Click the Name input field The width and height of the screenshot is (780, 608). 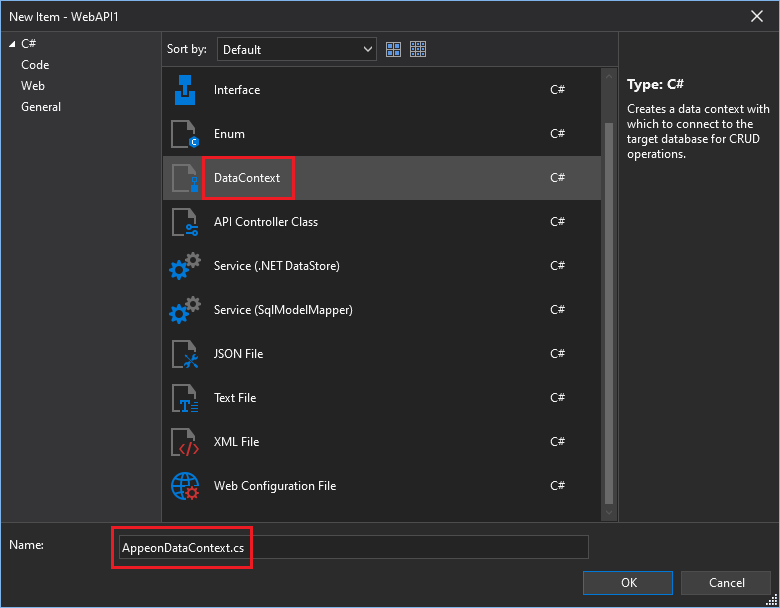(x=350, y=547)
